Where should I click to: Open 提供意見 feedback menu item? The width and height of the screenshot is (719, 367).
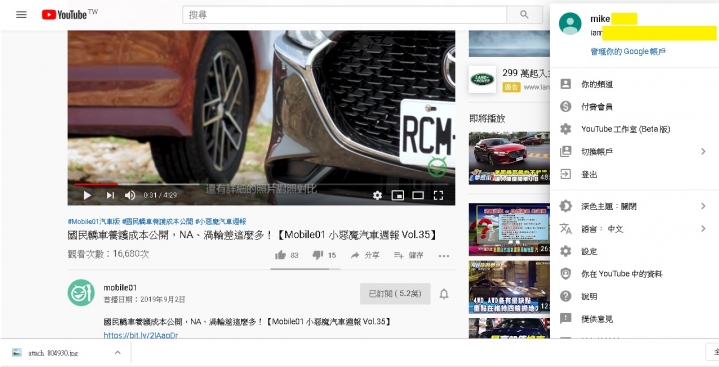coord(634,319)
